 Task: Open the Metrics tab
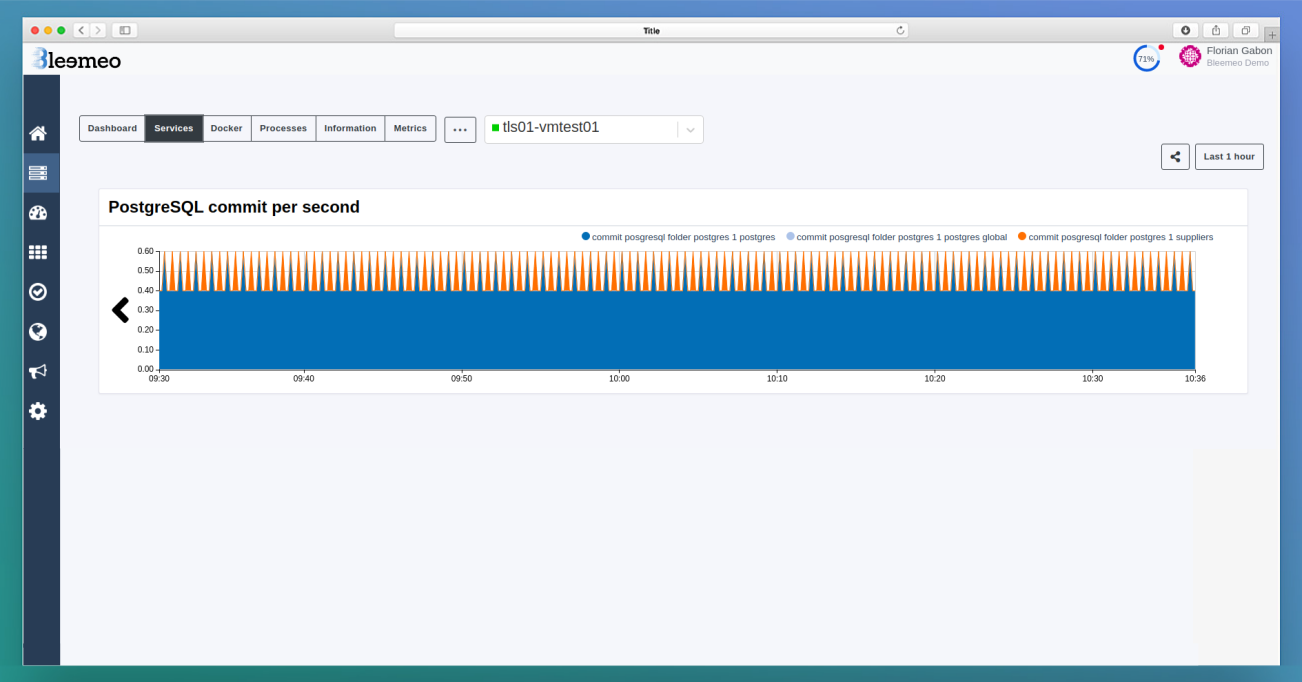click(x=410, y=128)
